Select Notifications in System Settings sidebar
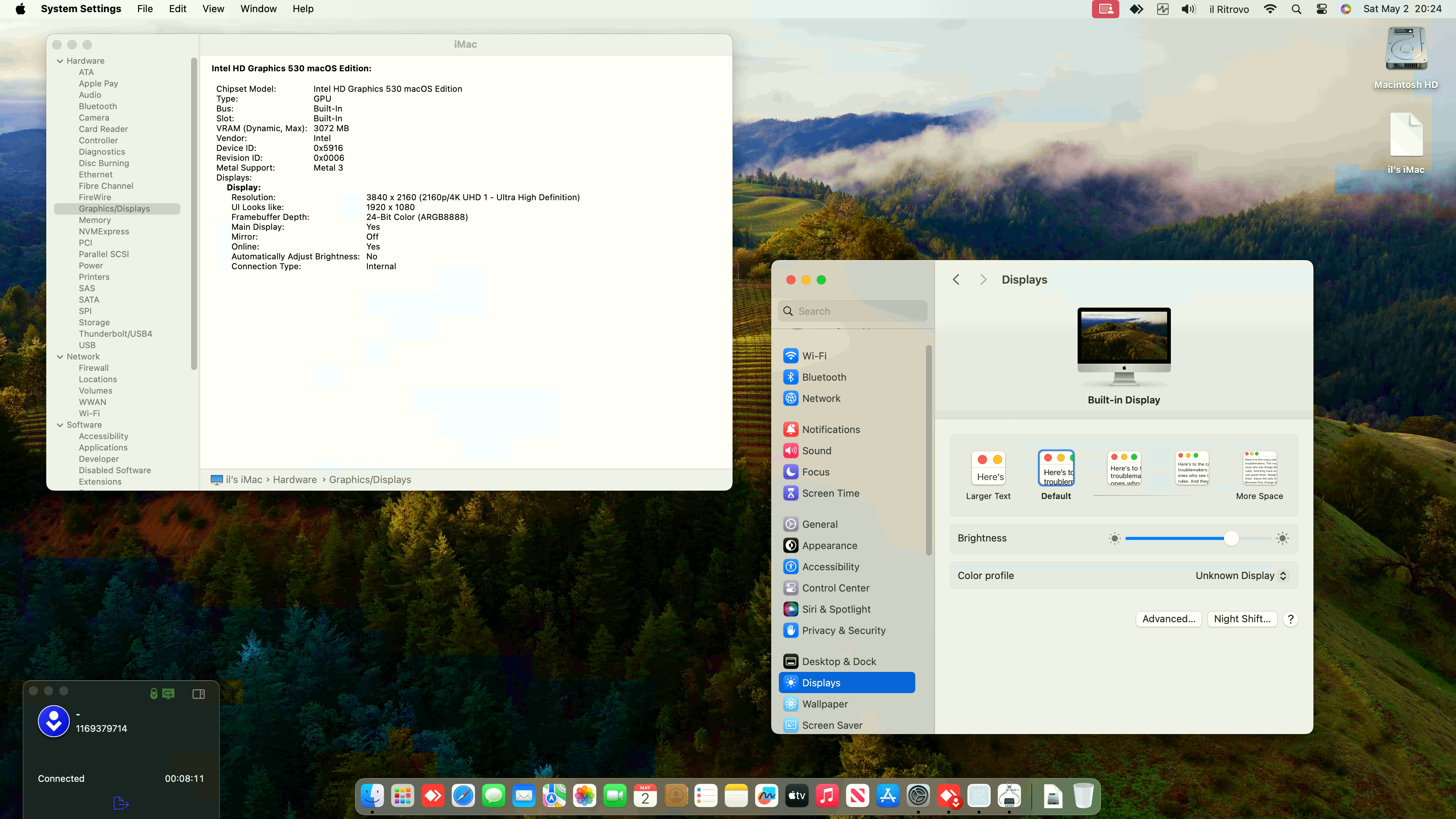The image size is (1456, 819). pyautogui.click(x=847, y=430)
